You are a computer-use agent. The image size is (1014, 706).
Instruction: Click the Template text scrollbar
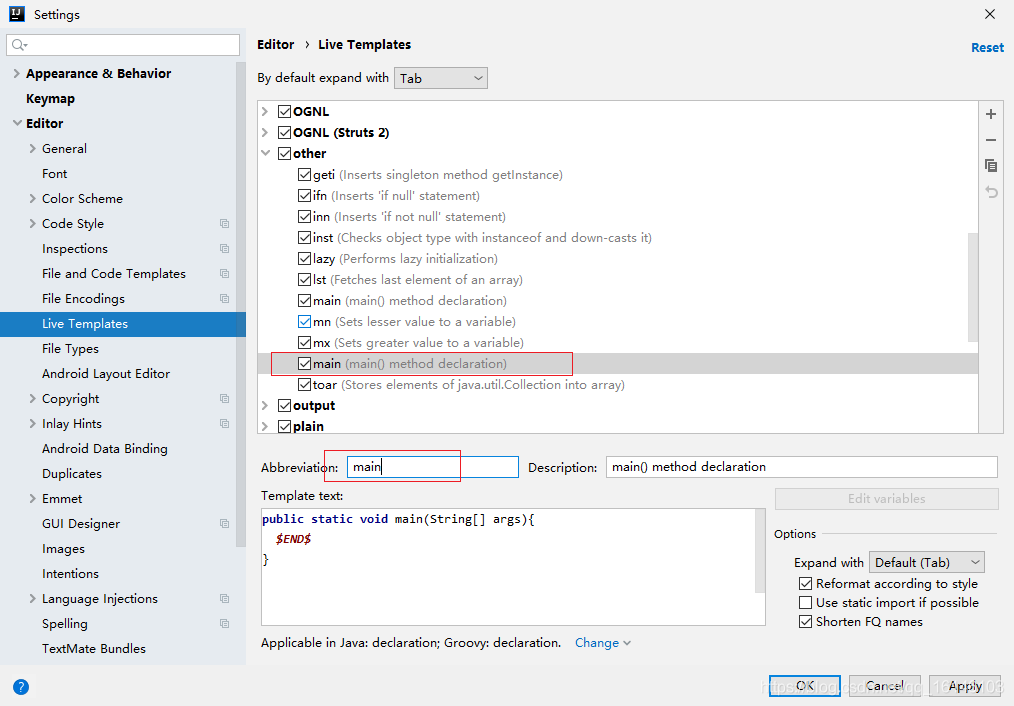point(760,551)
